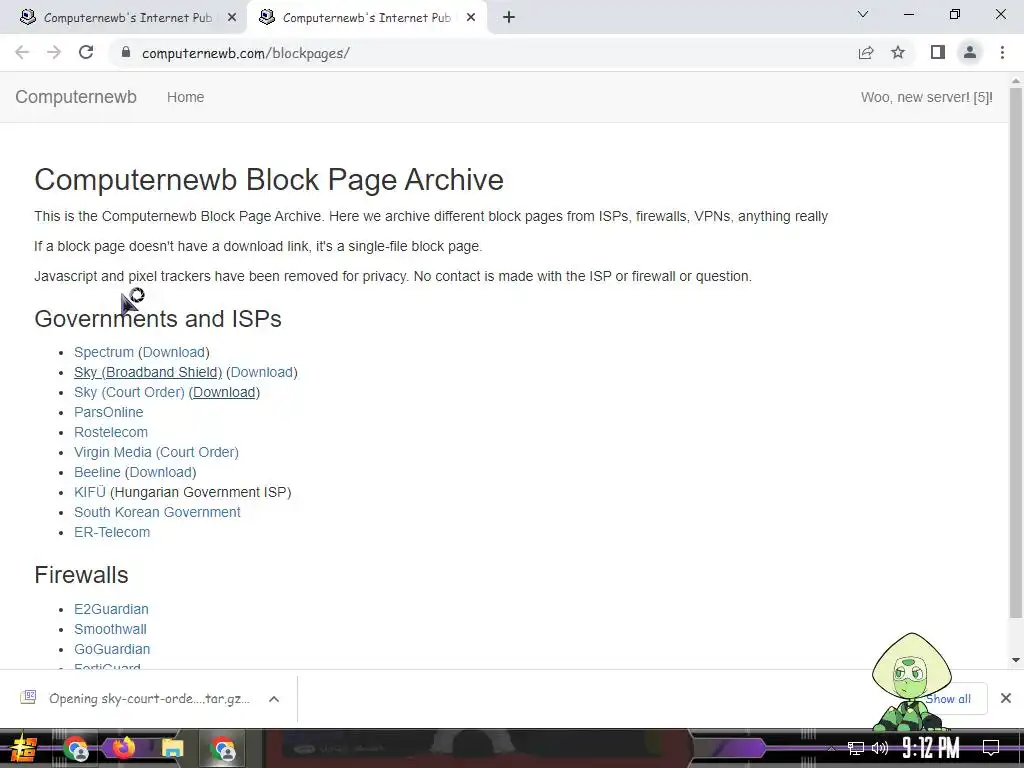Screen dimensions: 1024x768
Task: Go back using browser back arrow
Action: [22, 53]
